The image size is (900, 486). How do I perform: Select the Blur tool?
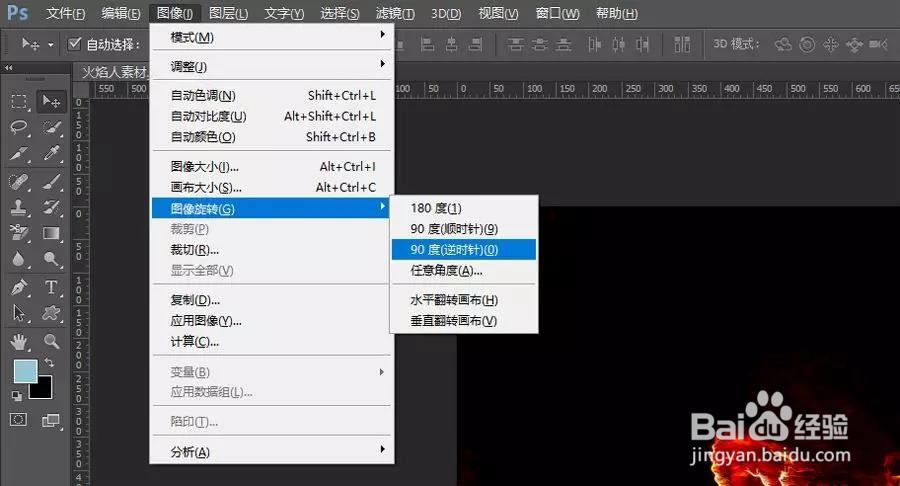(x=19, y=259)
